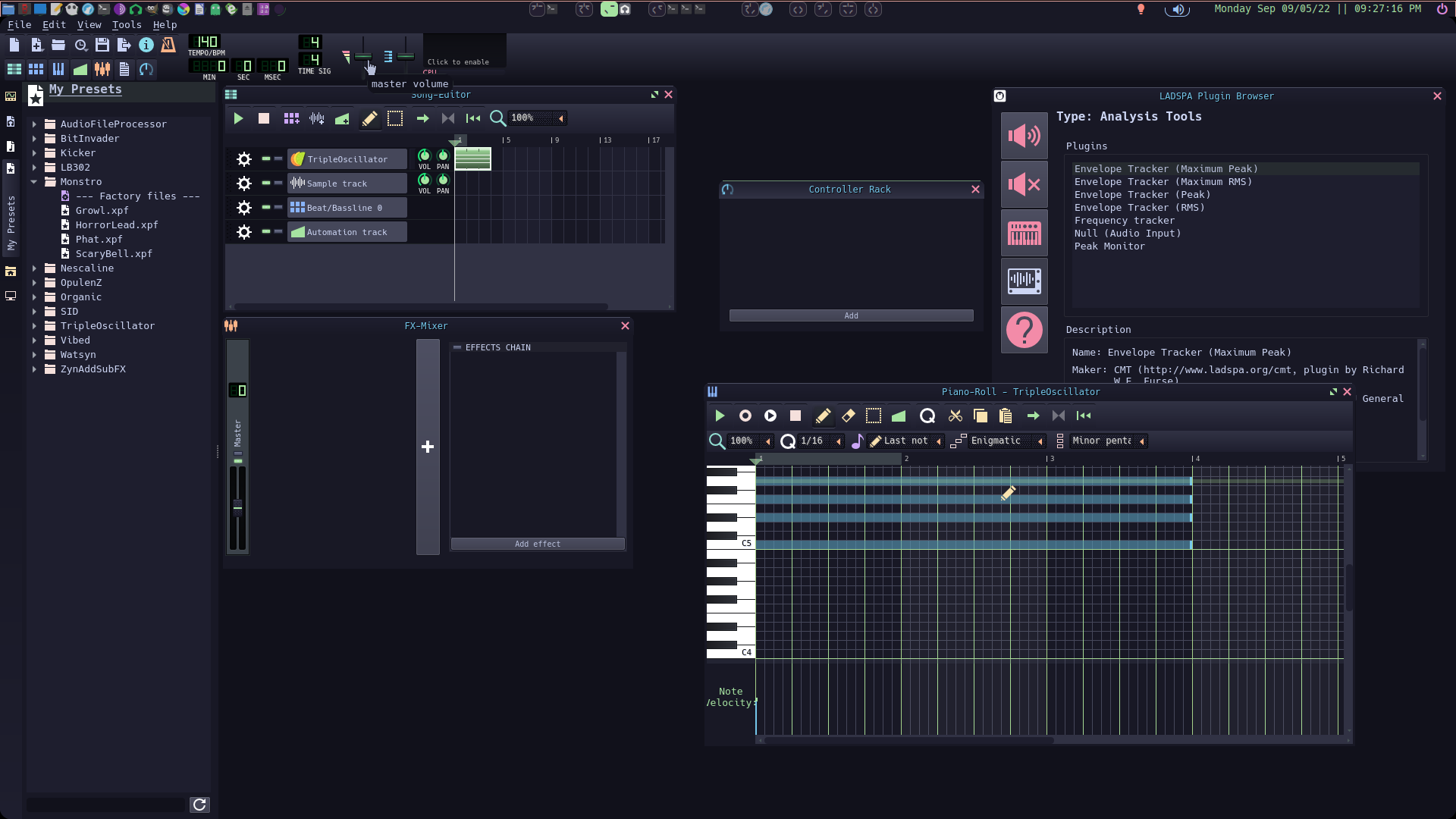Click the FX-Mixer Master fader
1456x819 pixels.
[x=237, y=507]
